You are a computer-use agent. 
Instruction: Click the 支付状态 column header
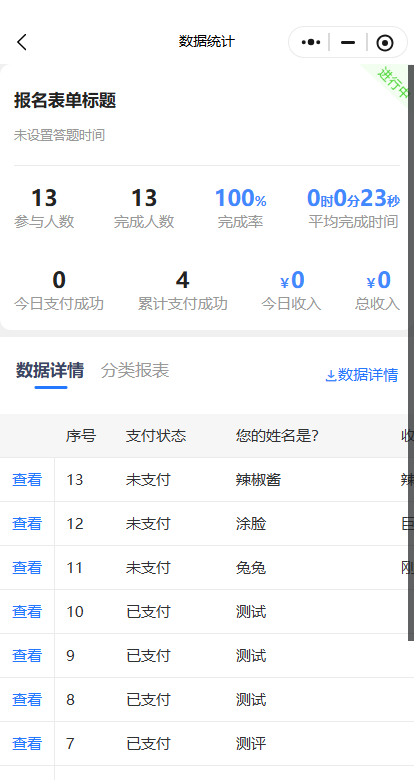[x=156, y=436]
